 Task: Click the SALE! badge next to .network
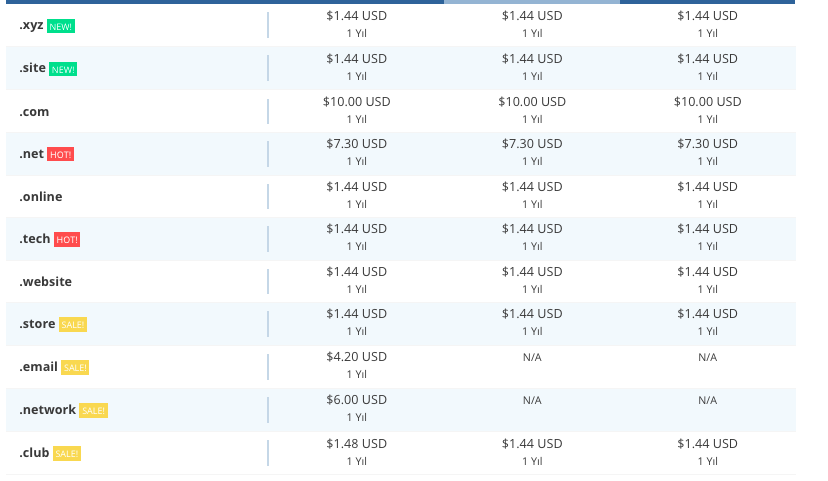click(x=93, y=411)
